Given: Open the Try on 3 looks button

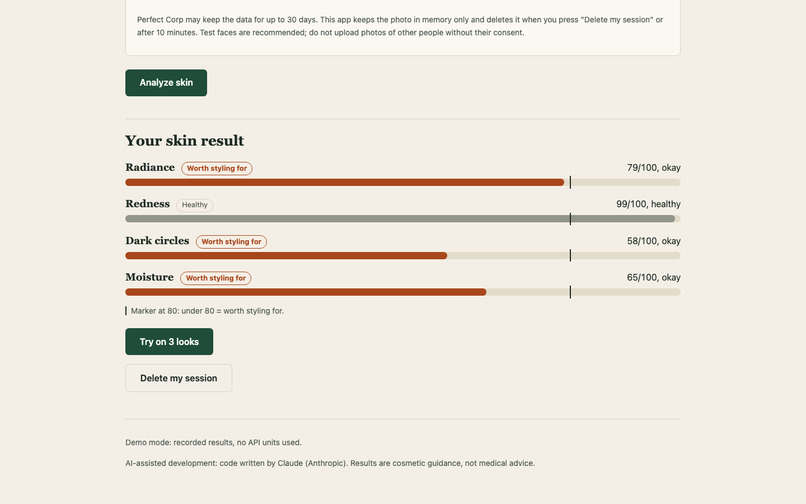Looking at the screenshot, I should pyautogui.click(x=169, y=341).
